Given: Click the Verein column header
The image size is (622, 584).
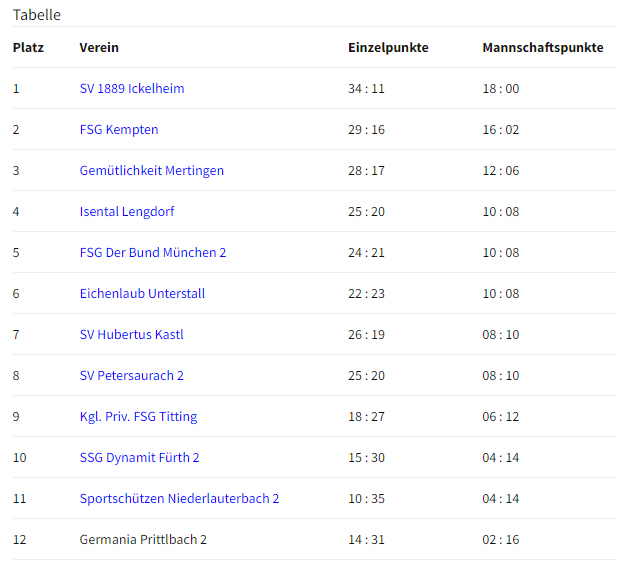Looking at the screenshot, I should point(99,48).
